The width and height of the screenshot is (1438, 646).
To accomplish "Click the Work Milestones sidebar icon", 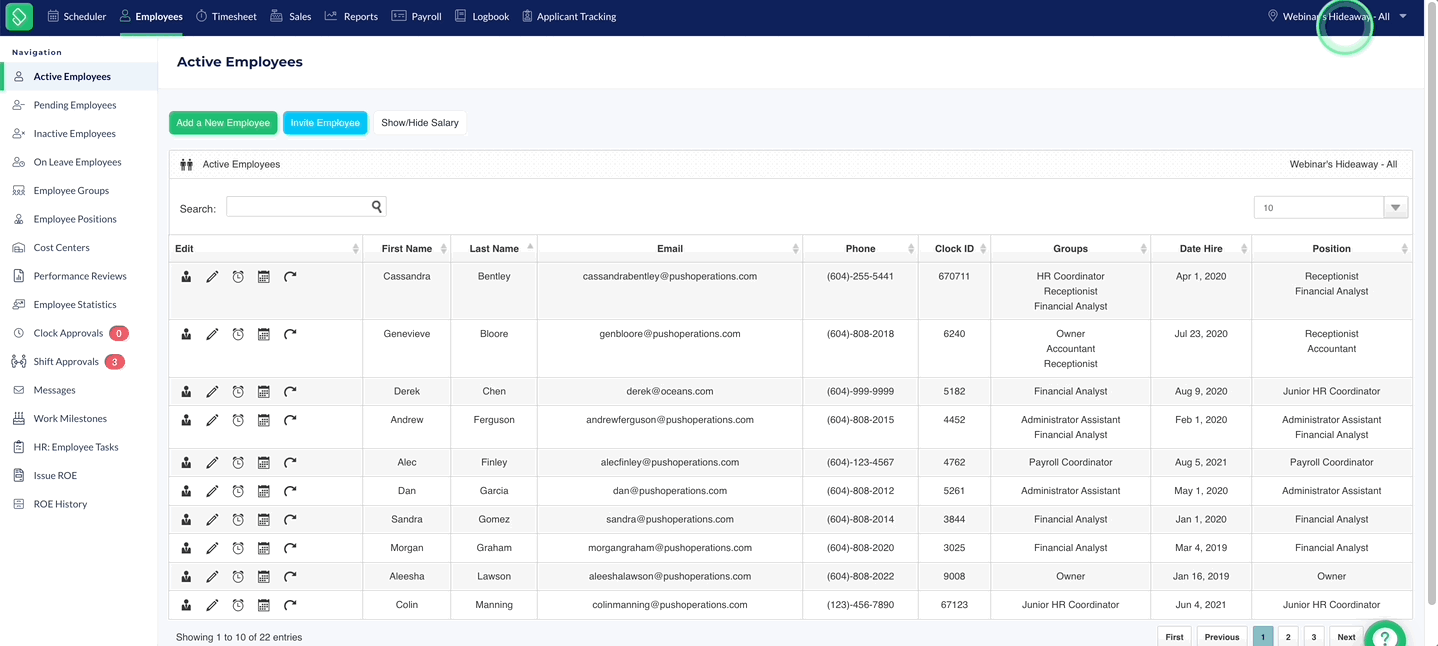I will [18, 418].
